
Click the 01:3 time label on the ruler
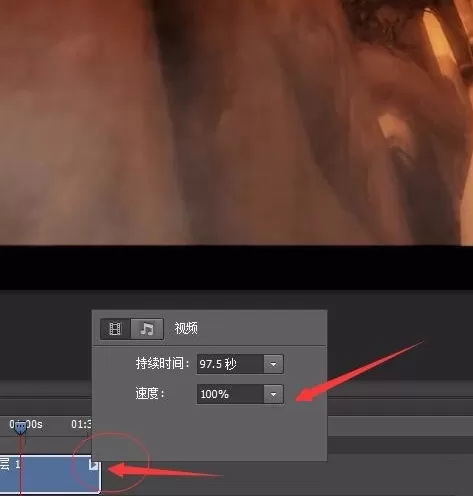tap(81, 424)
